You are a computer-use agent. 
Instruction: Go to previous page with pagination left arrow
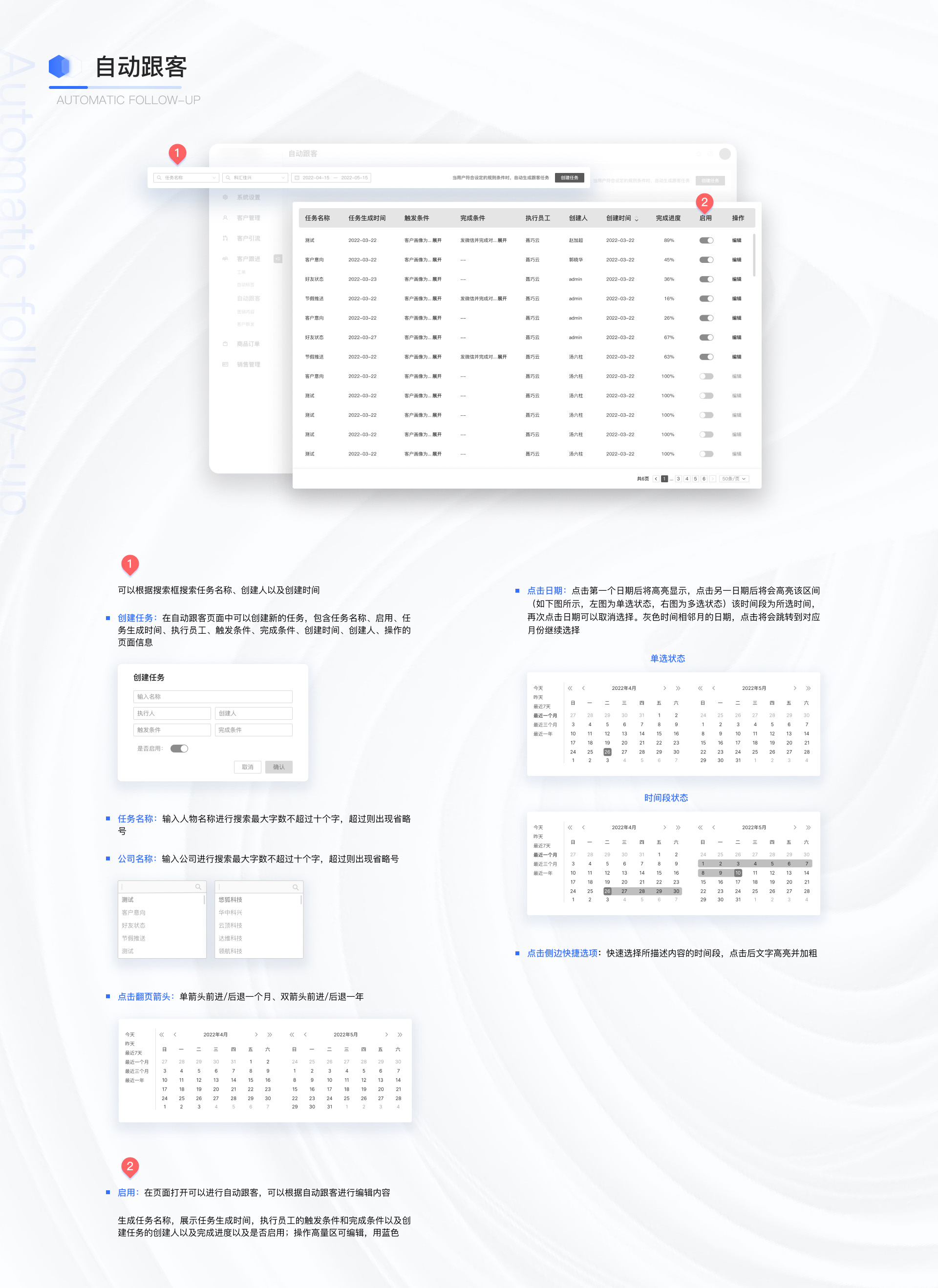[x=656, y=479]
